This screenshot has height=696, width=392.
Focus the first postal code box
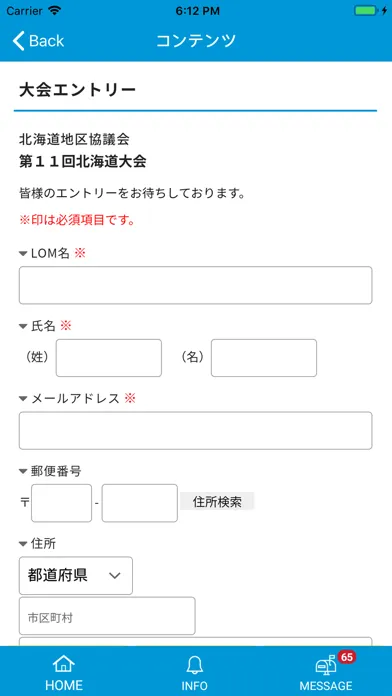pos(62,503)
